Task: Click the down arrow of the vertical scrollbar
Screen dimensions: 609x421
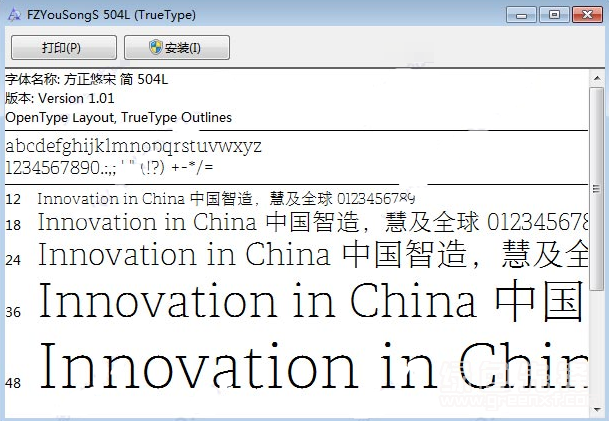Action: 597,410
